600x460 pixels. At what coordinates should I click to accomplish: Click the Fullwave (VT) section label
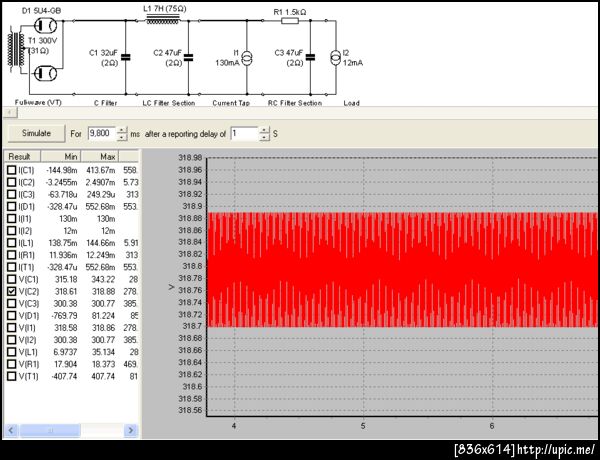pyautogui.click(x=38, y=103)
